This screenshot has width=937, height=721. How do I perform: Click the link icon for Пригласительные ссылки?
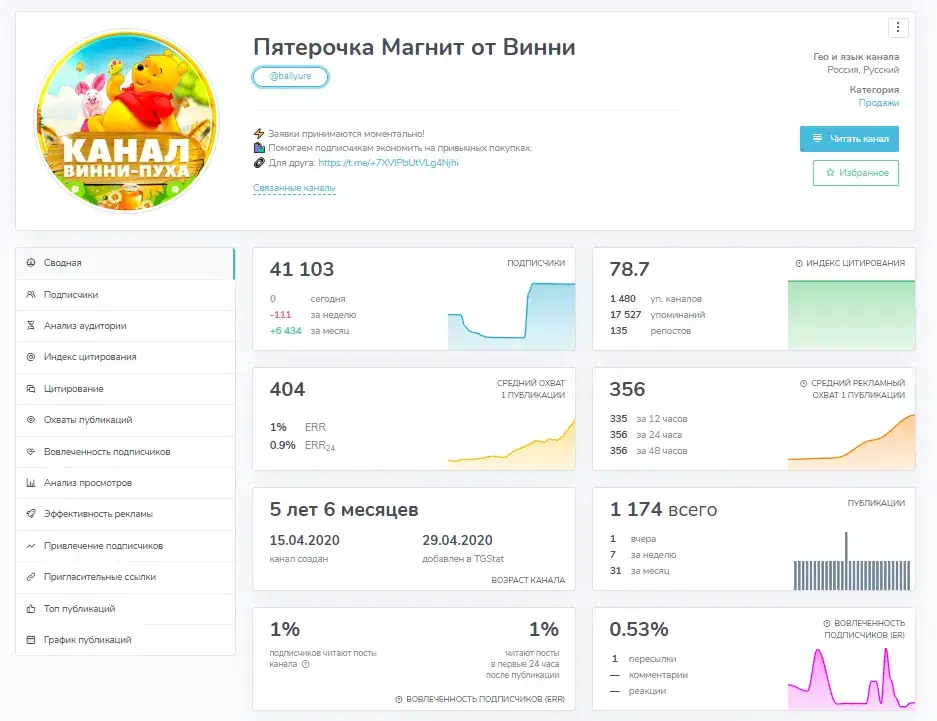point(31,576)
